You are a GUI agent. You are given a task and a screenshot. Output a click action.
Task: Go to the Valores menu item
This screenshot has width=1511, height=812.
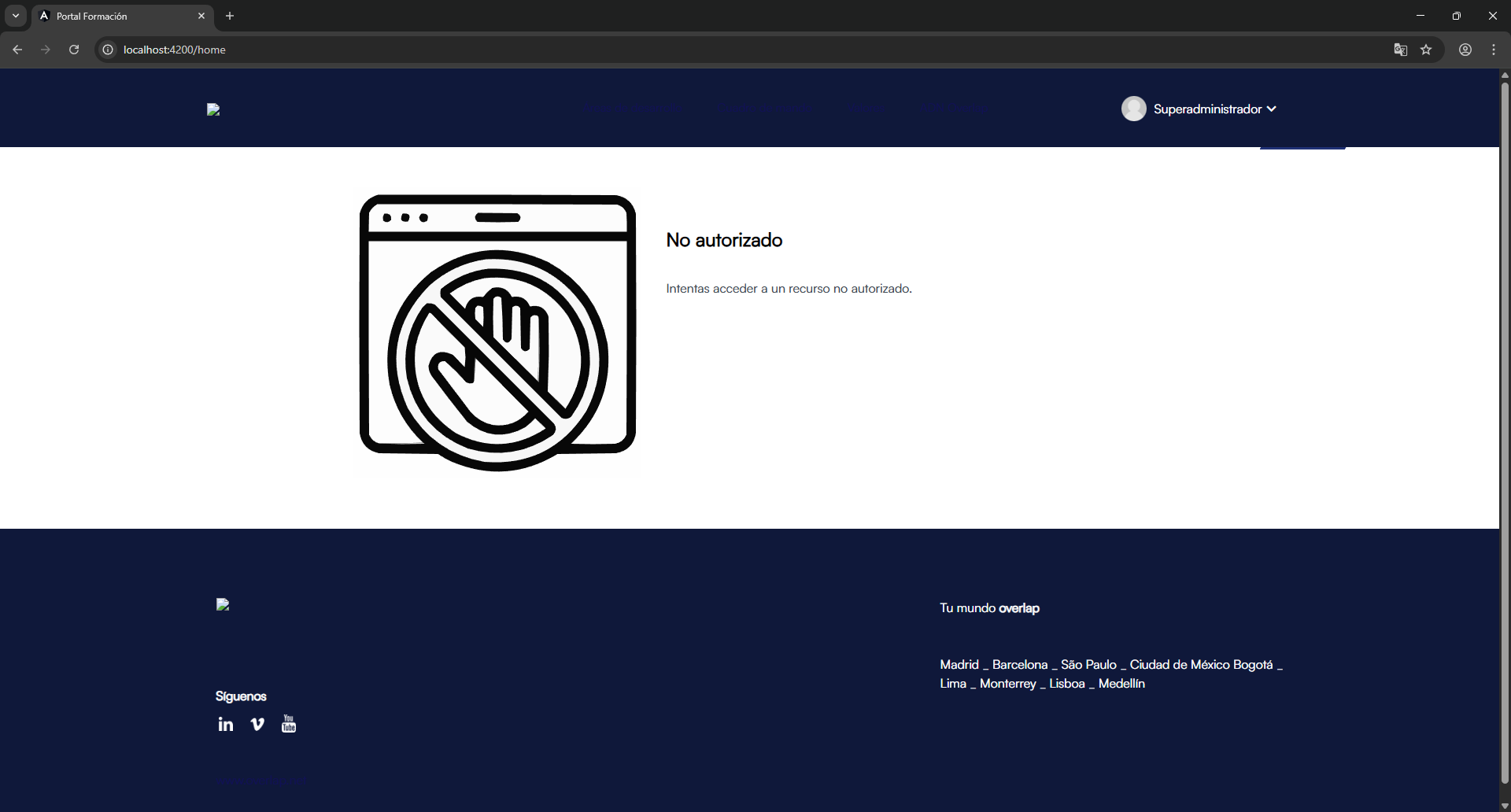[866, 109]
